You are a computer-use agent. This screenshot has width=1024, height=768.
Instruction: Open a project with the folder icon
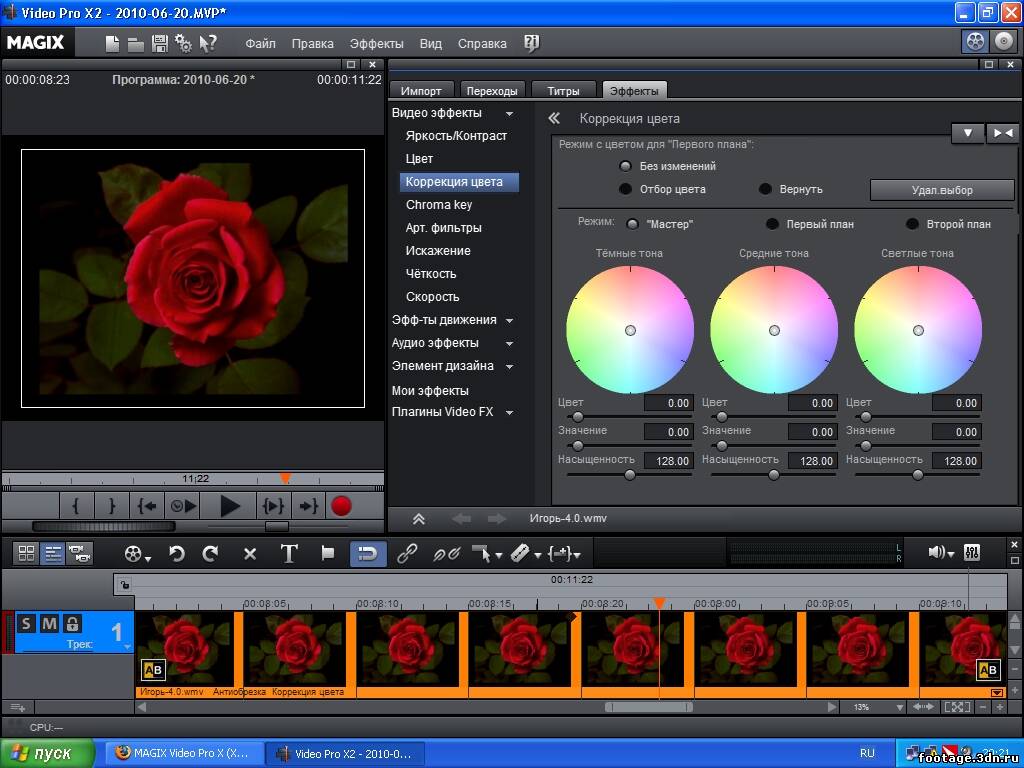[136, 44]
